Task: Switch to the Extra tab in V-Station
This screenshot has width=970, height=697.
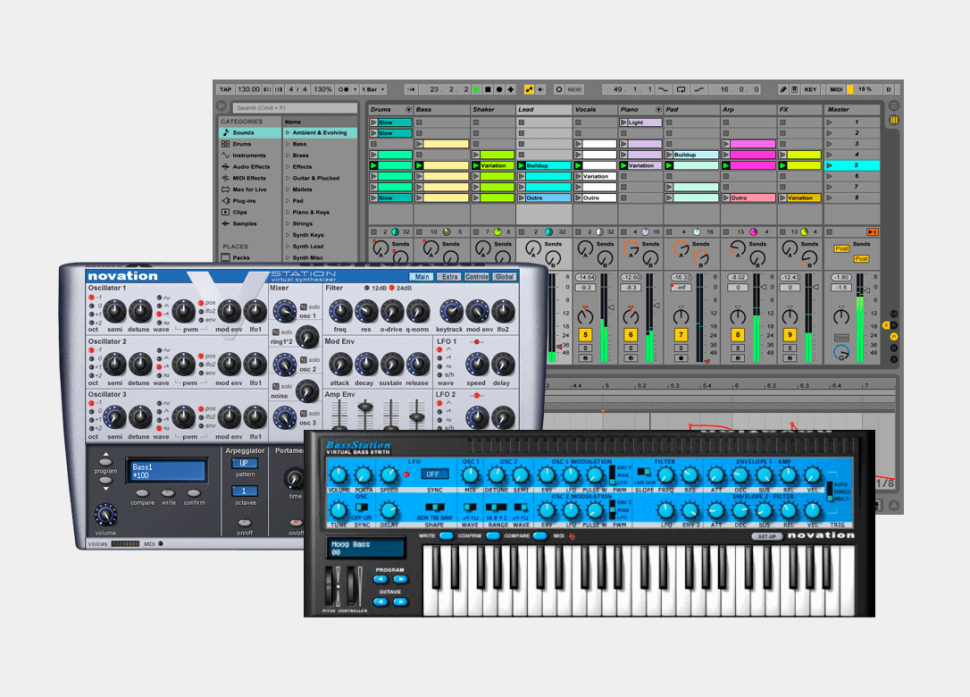Action: pos(449,276)
